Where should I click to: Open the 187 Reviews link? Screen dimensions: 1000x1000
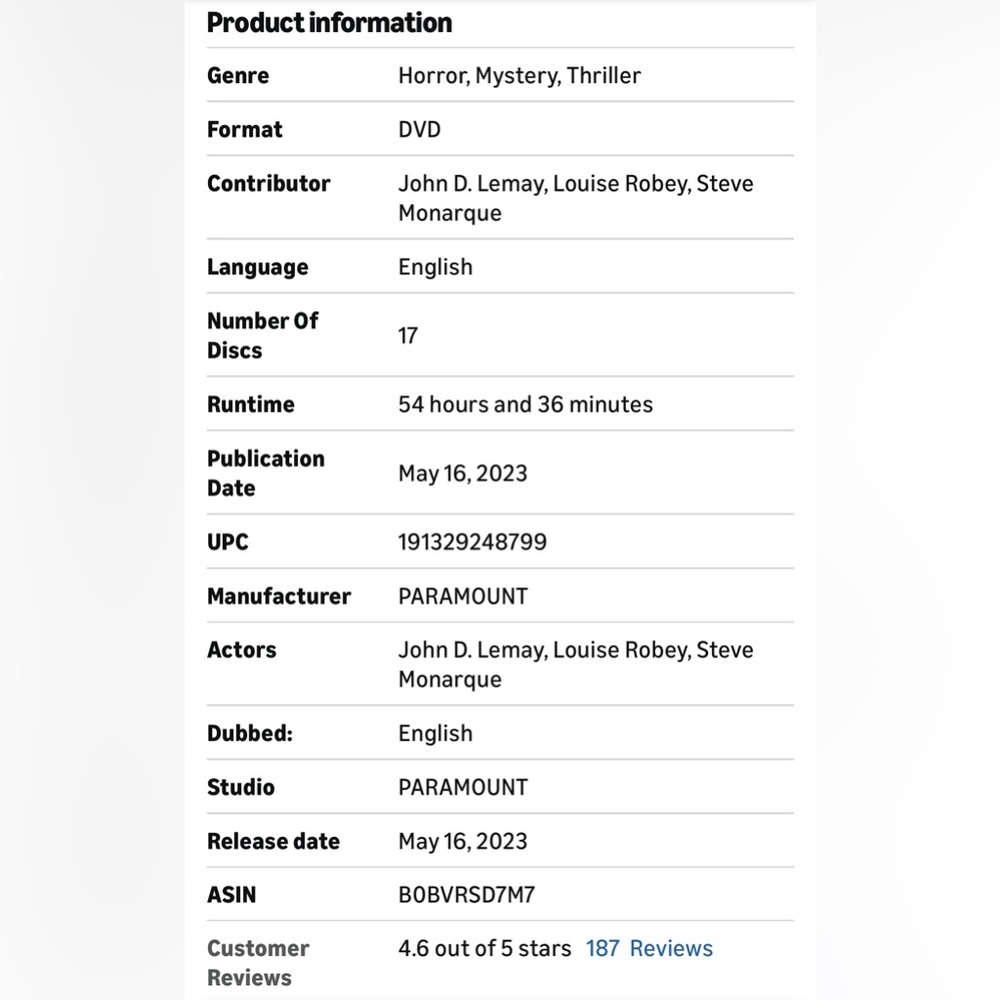coord(649,948)
